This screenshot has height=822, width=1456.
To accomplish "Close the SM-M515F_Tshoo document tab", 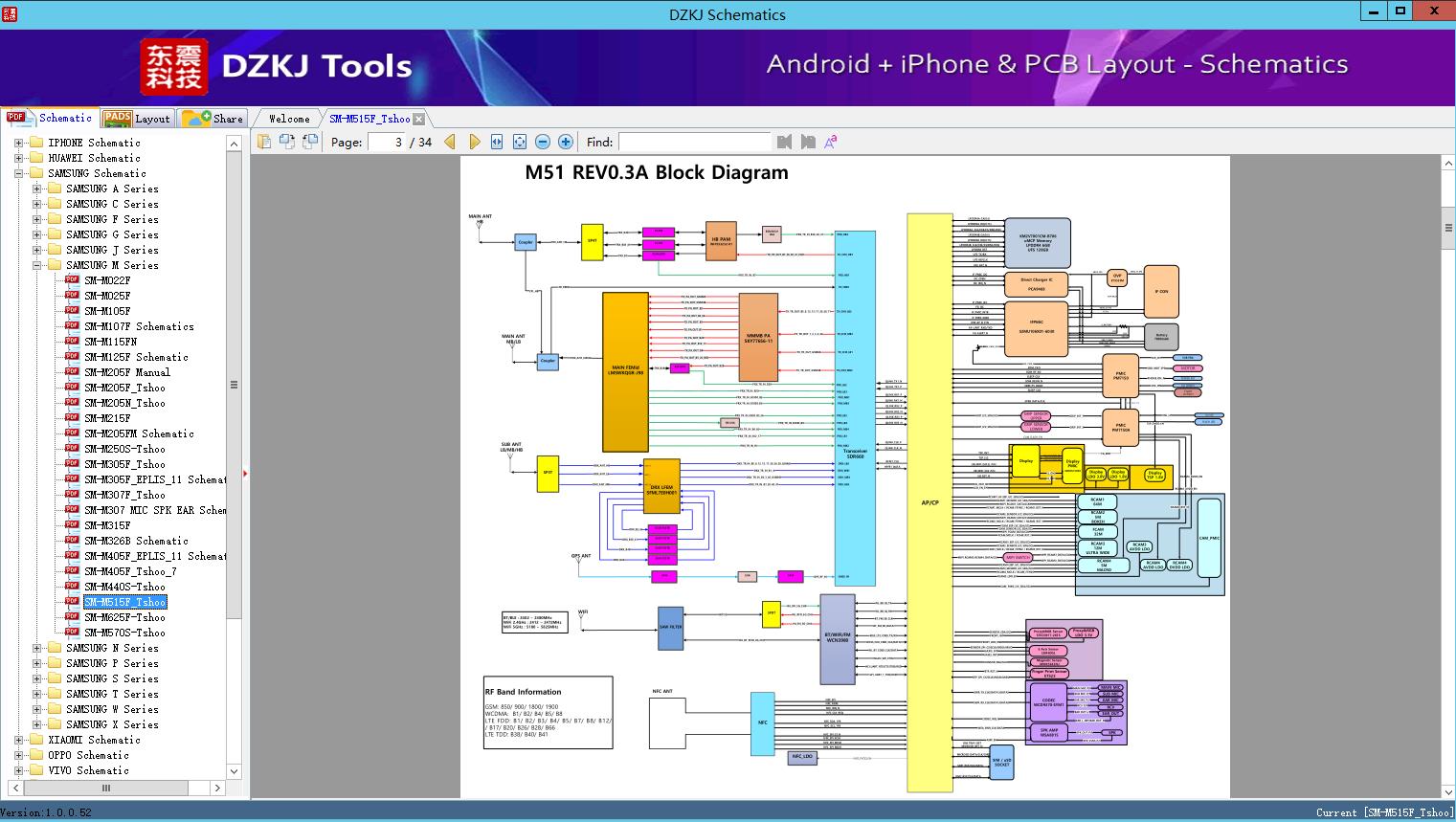I will pos(419,120).
